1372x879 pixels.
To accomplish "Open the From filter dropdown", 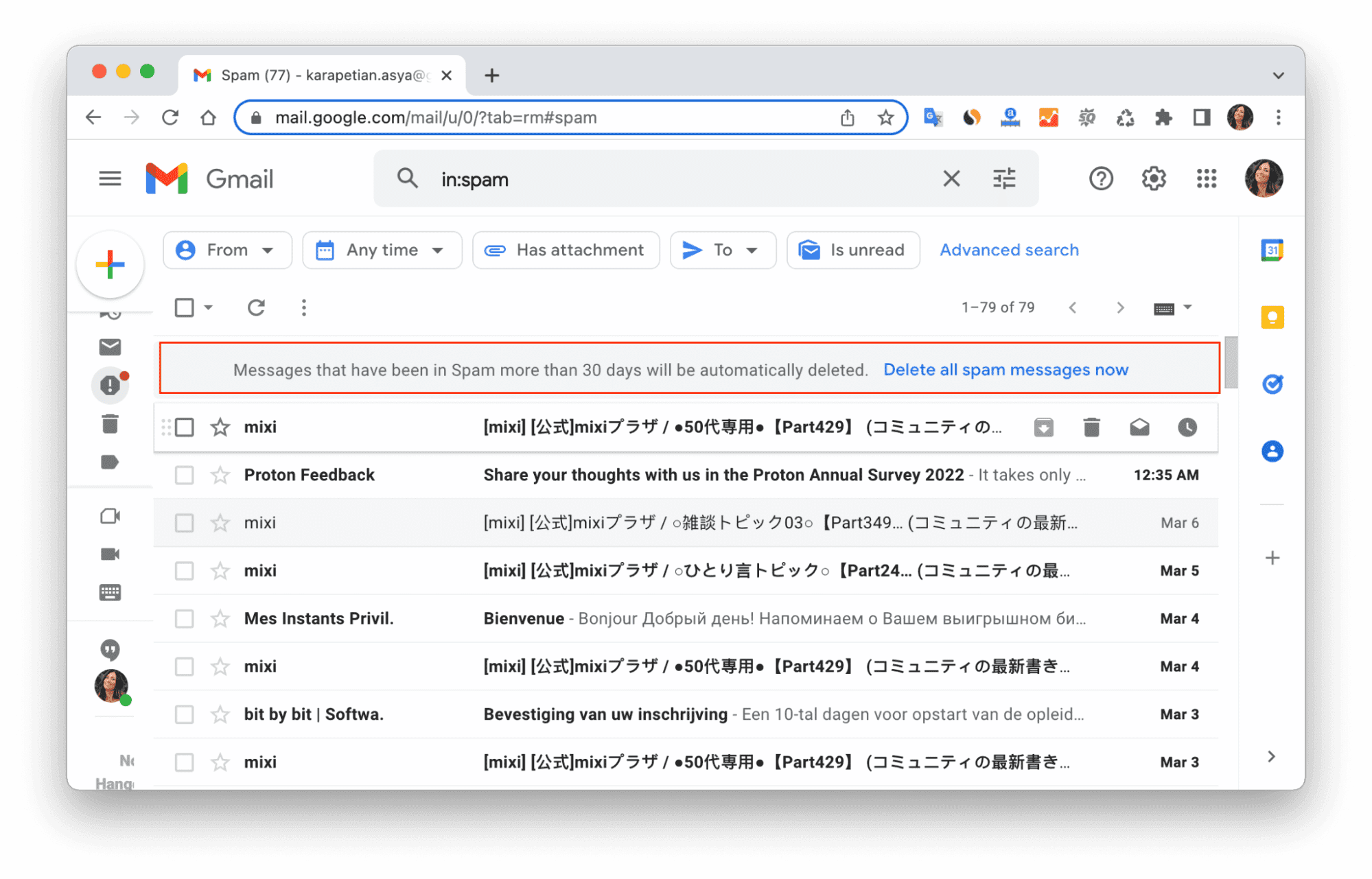I will pyautogui.click(x=227, y=250).
